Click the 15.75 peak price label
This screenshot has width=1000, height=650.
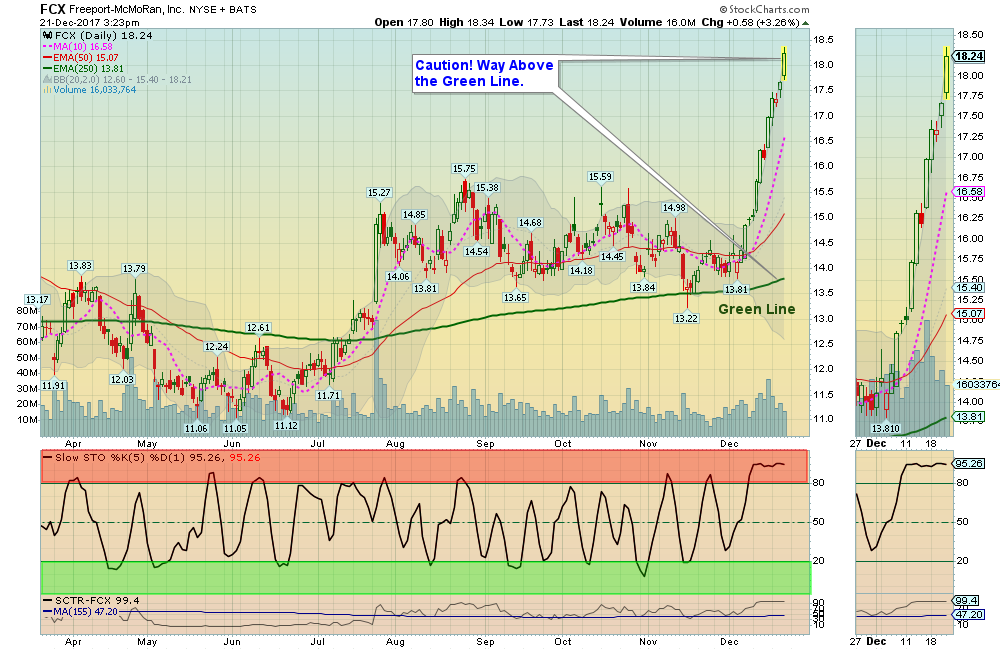[464, 169]
